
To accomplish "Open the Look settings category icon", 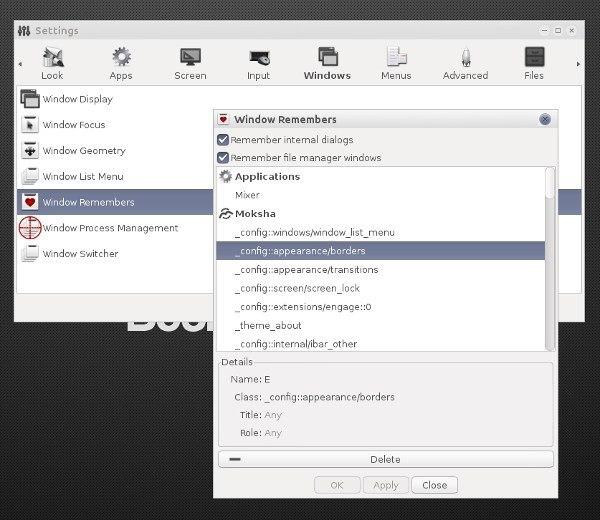I will [x=52, y=57].
